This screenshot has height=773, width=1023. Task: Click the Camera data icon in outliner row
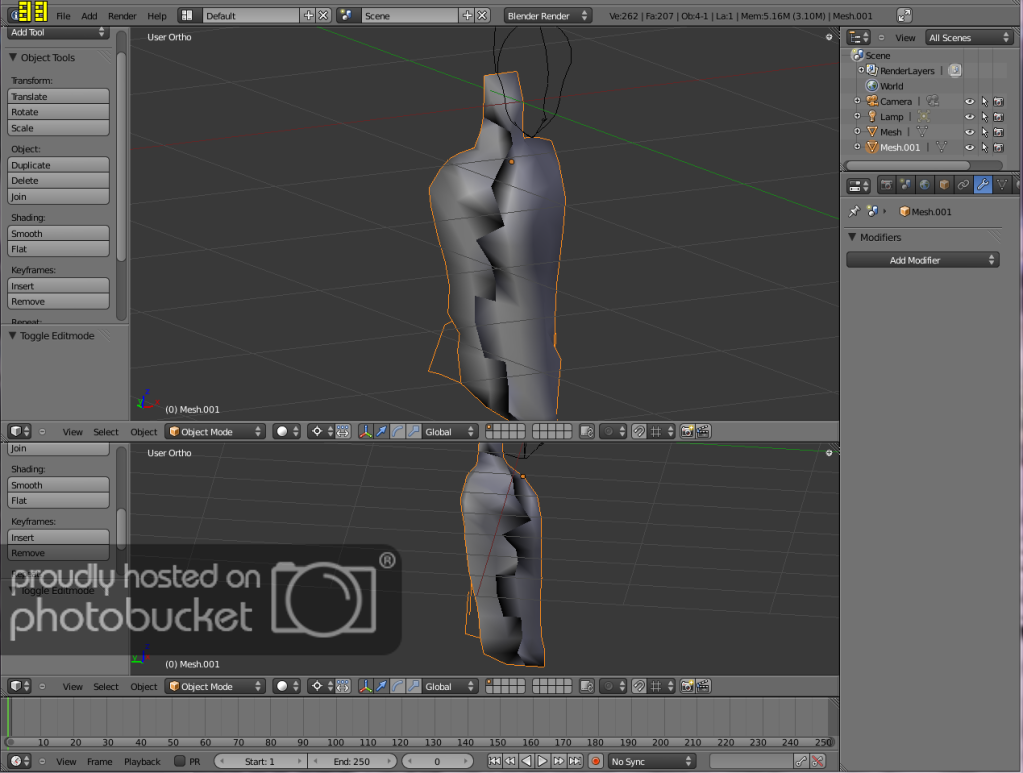(933, 101)
